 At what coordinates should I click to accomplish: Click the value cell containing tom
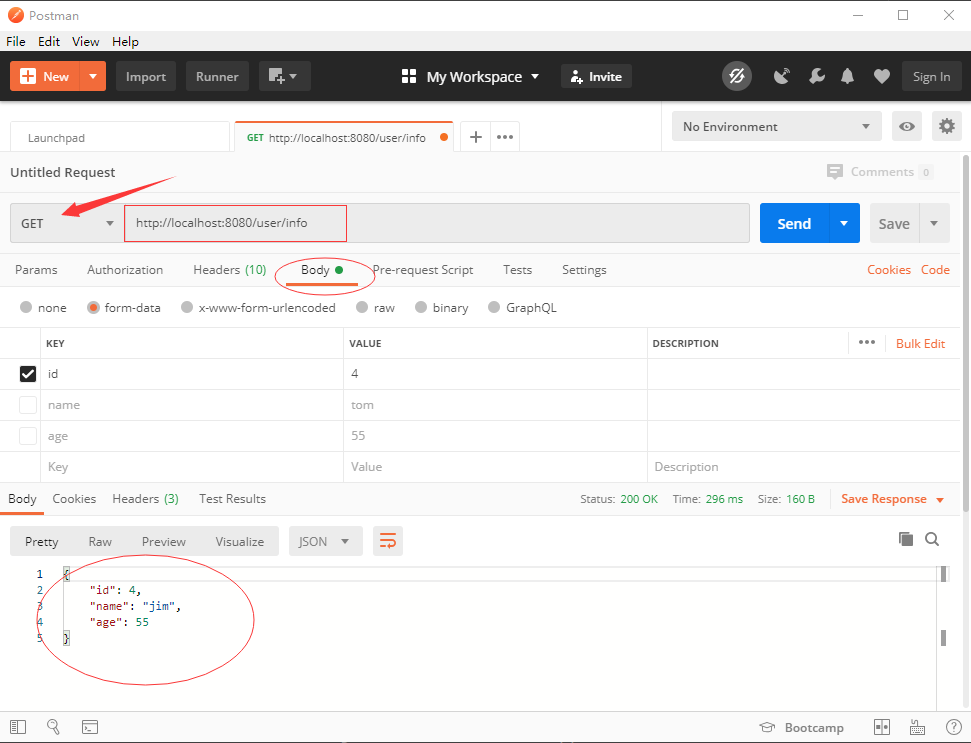point(495,405)
